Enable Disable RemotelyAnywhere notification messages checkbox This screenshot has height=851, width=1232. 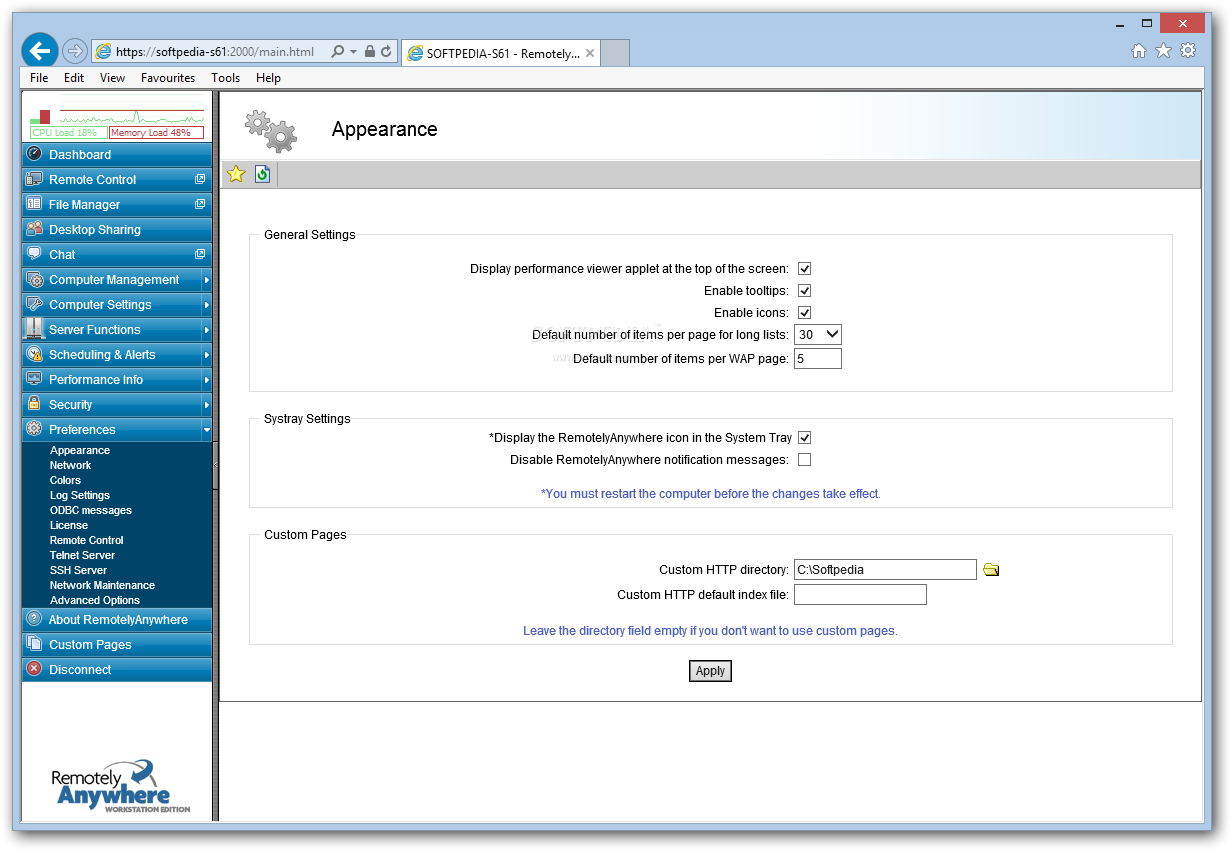(x=804, y=460)
